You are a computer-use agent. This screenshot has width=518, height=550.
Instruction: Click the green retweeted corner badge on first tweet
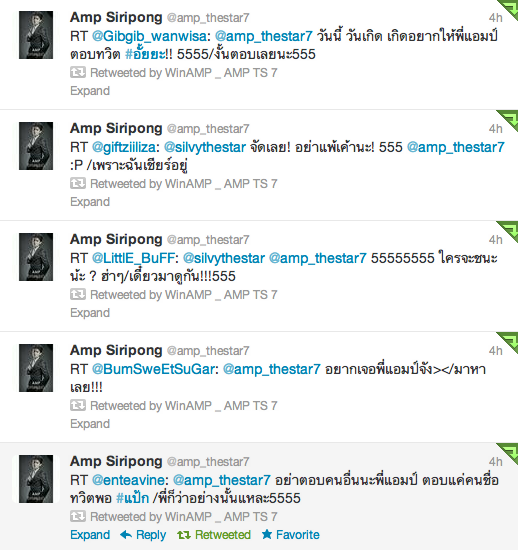pos(510,8)
